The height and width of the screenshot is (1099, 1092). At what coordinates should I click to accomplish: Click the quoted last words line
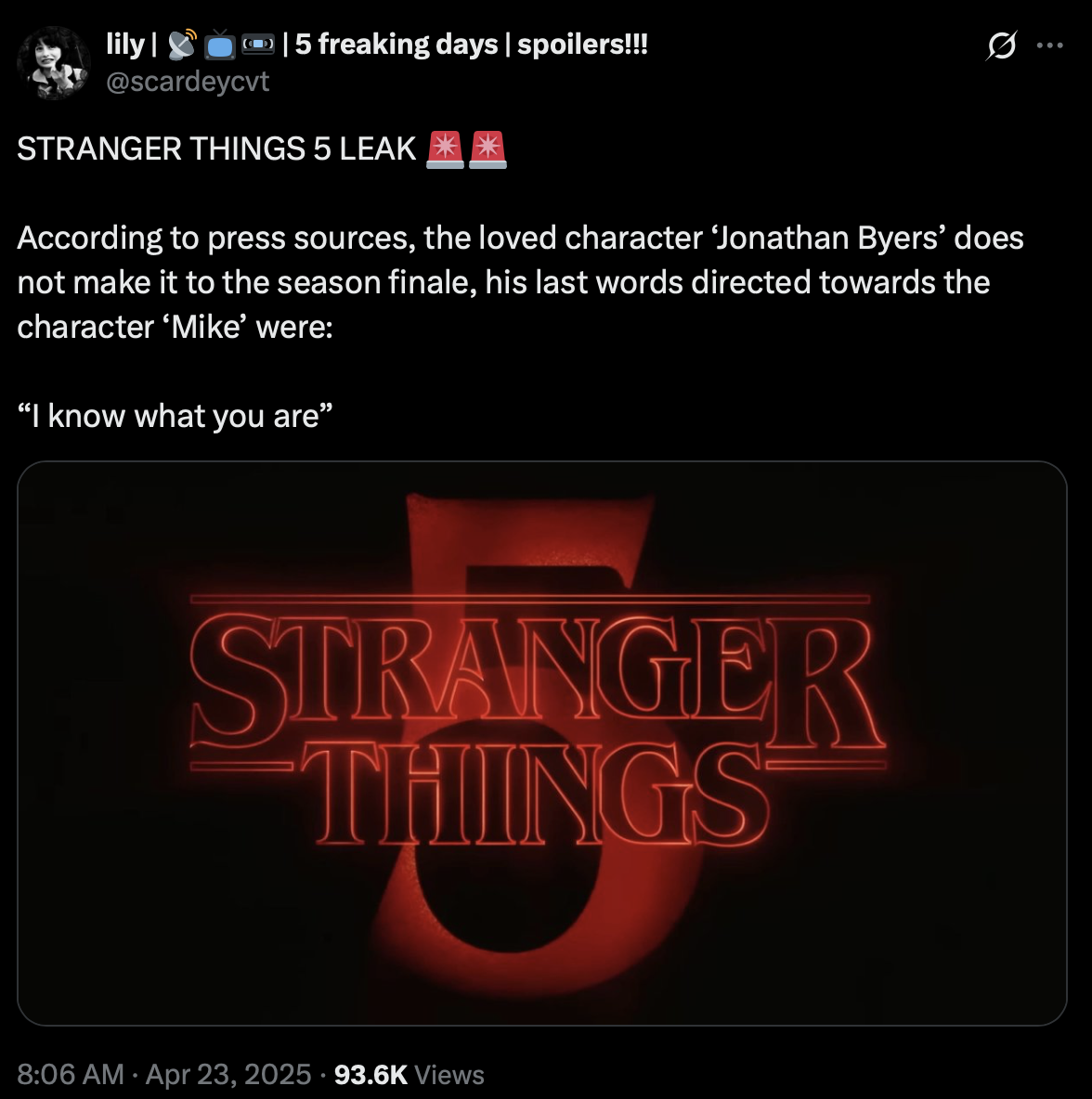pyautogui.click(x=176, y=415)
